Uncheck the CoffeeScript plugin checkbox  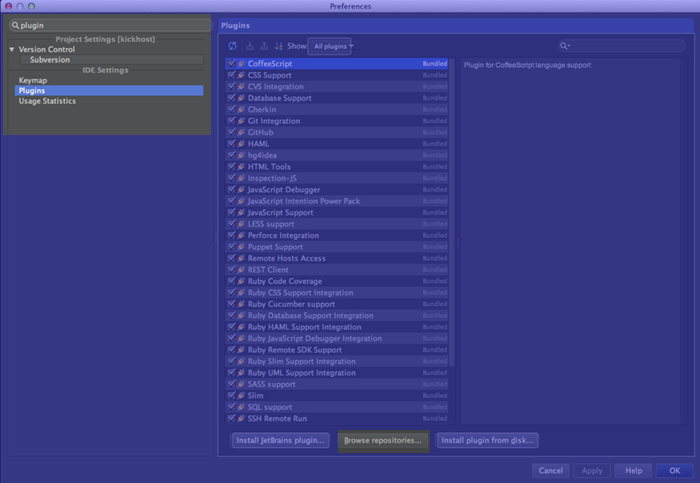tap(231, 63)
